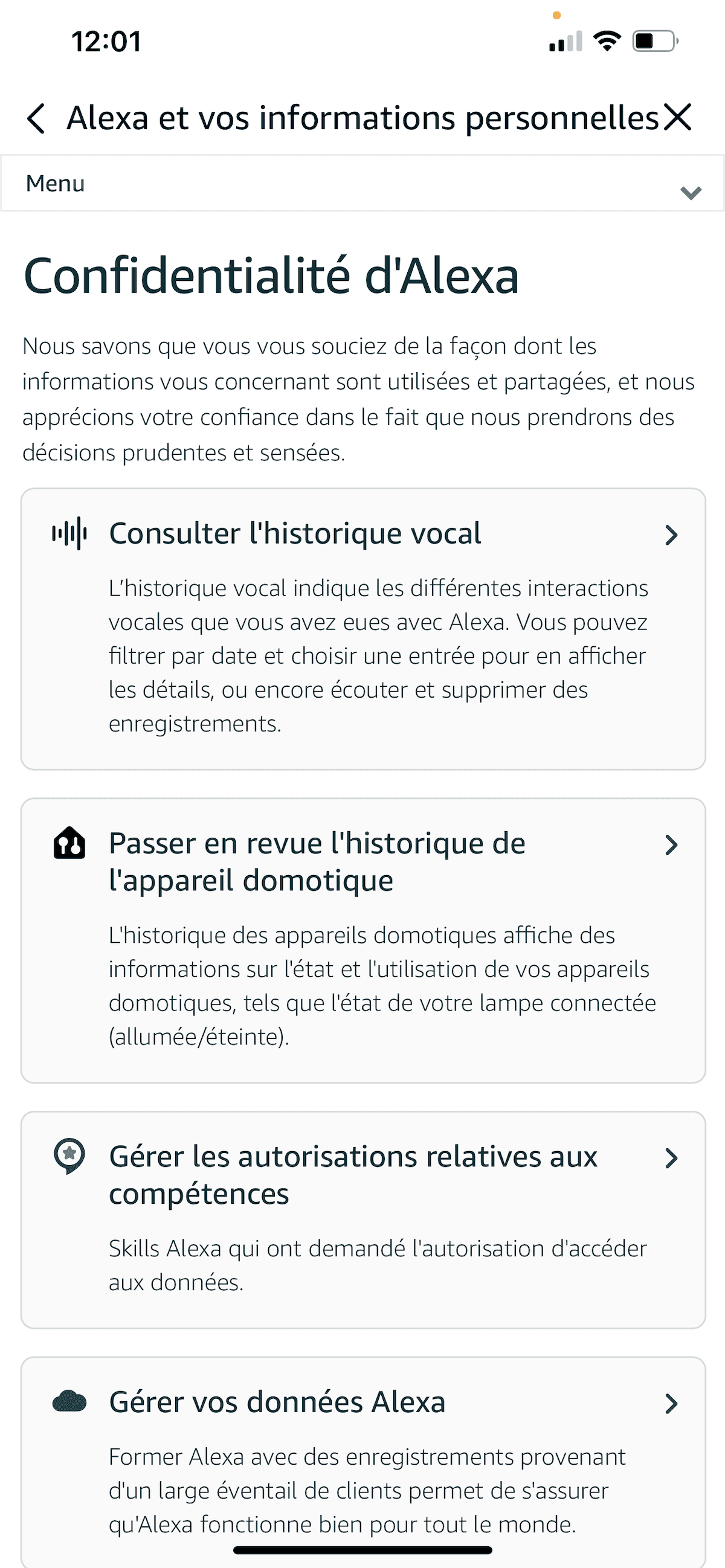The width and height of the screenshot is (725, 1568).
Task: Tap the battery indicator icon
Action: [655, 42]
